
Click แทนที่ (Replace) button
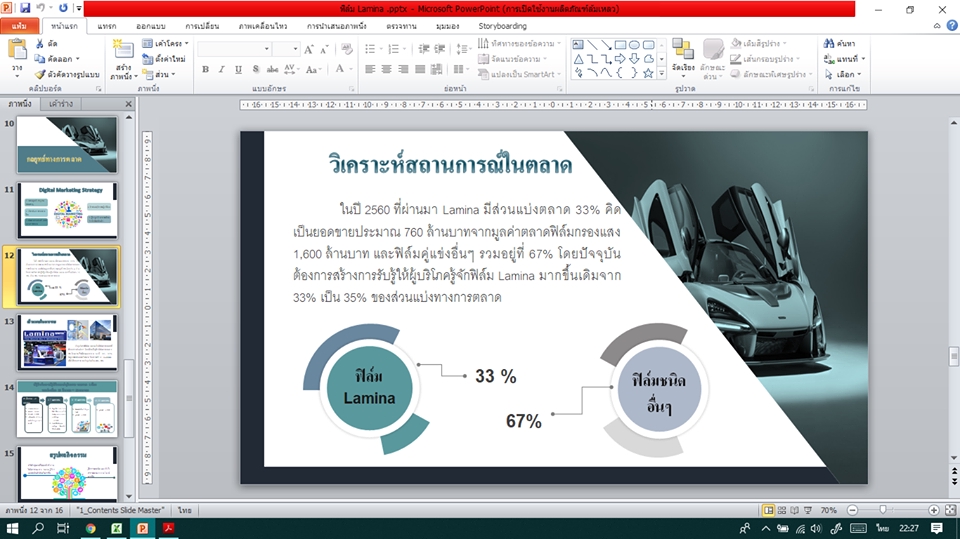tap(844, 59)
